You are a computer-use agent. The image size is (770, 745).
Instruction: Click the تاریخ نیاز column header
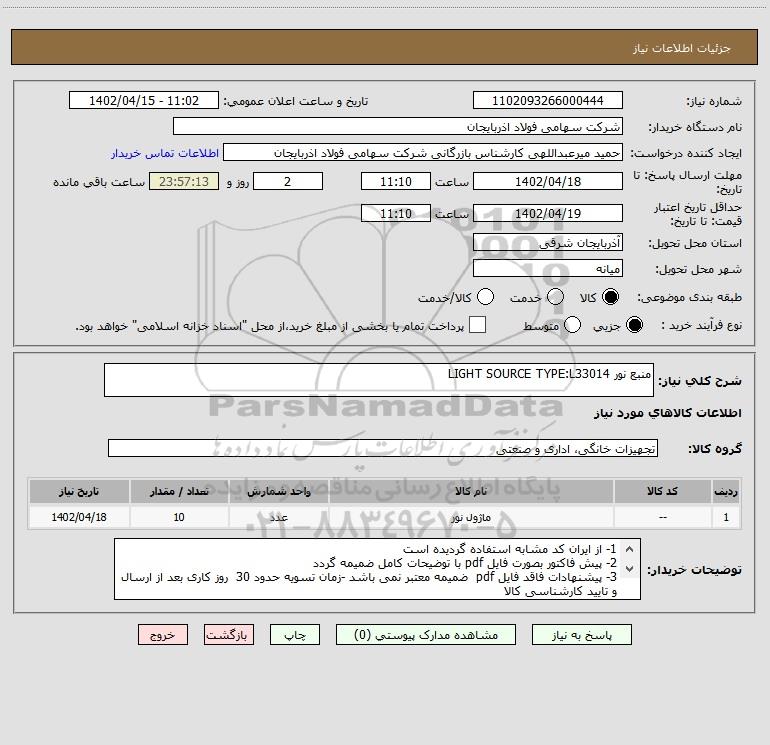[79, 491]
